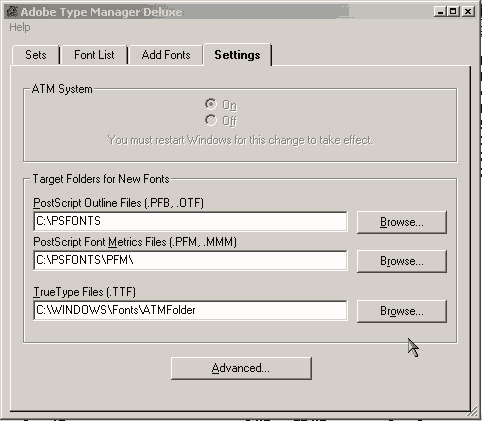Click the TrueType ATMFolder path field
Viewport: 482px width, 421px height.
pyautogui.click(x=190, y=310)
